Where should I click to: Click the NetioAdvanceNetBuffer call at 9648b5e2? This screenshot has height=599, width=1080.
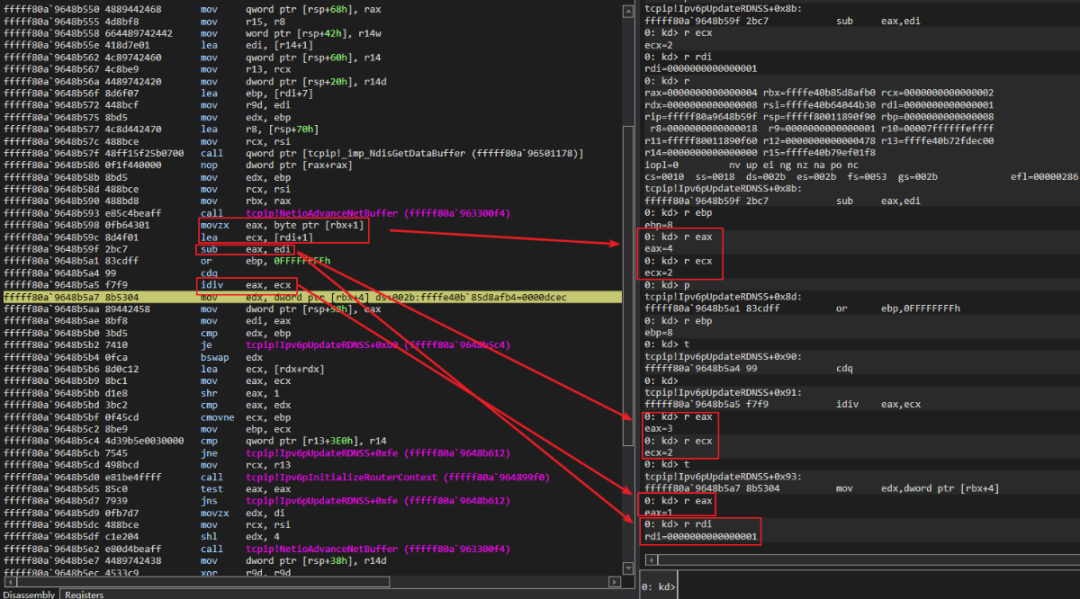(377, 549)
